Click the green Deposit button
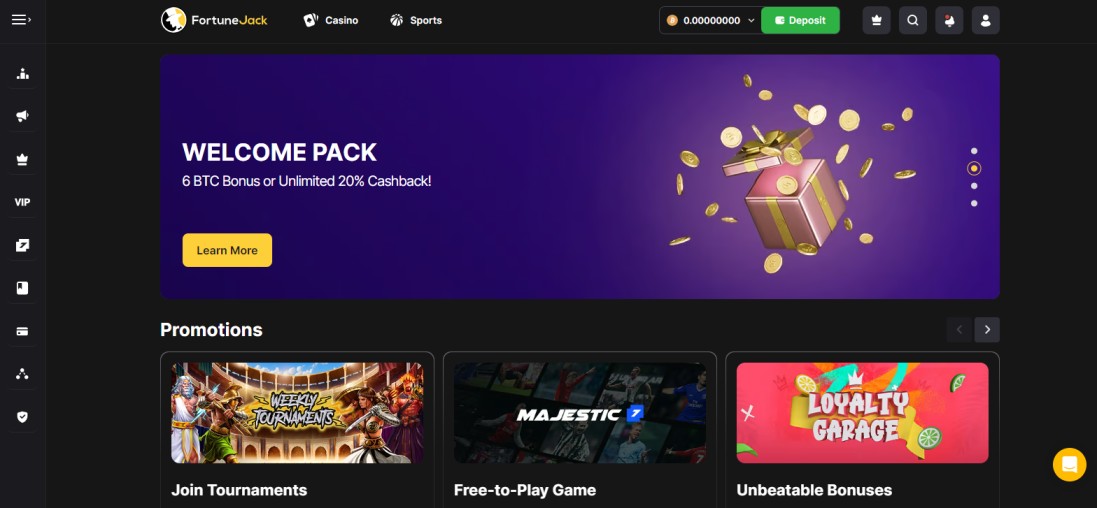The width and height of the screenshot is (1097, 508). pyautogui.click(x=800, y=20)
